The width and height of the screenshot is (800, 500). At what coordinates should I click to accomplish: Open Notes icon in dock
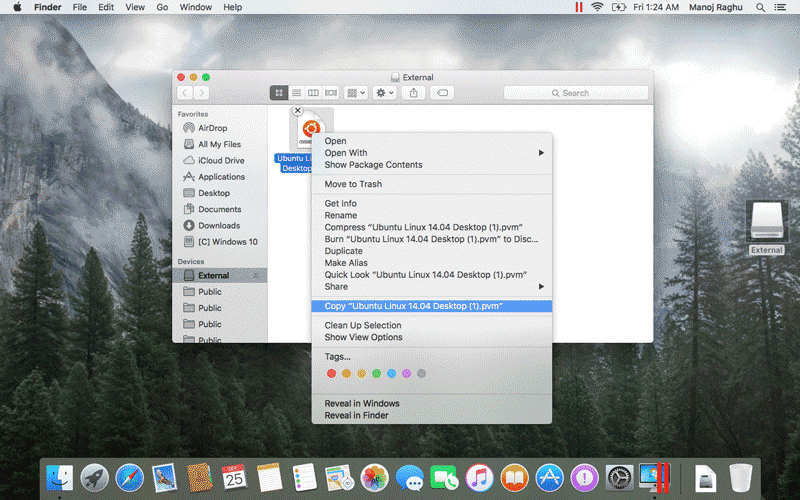(x=269, y=478)
